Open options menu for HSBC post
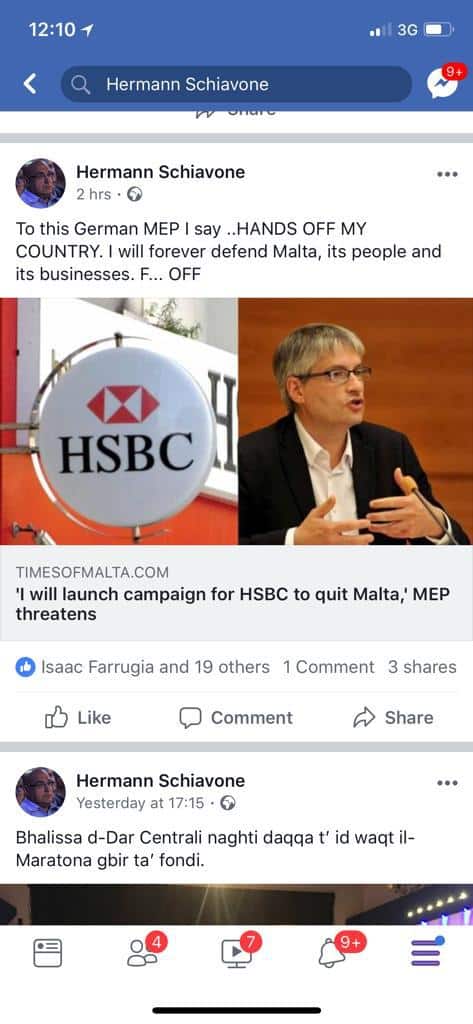 448,174
